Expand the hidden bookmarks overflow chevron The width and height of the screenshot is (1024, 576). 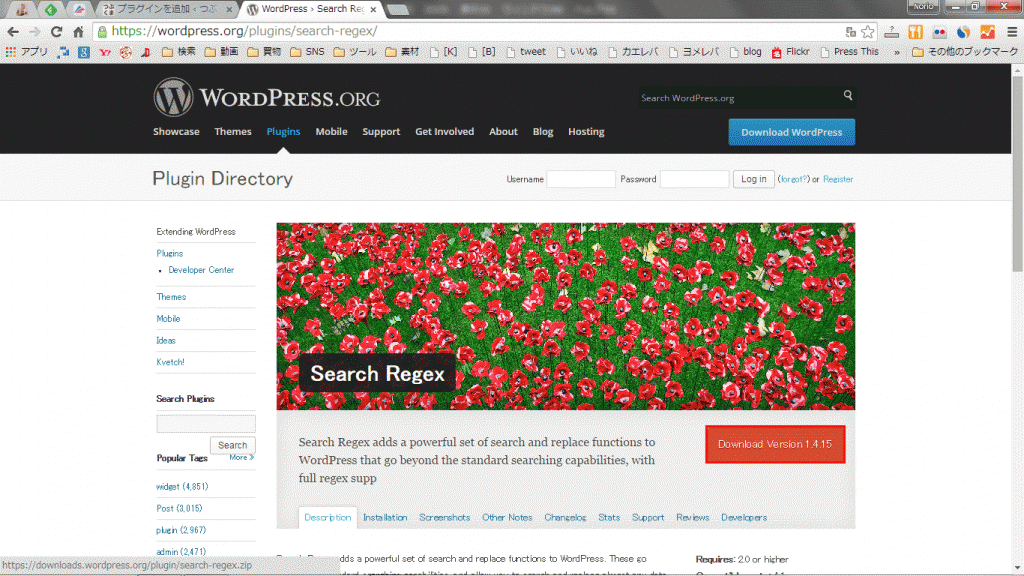click(x=896, y=52)
